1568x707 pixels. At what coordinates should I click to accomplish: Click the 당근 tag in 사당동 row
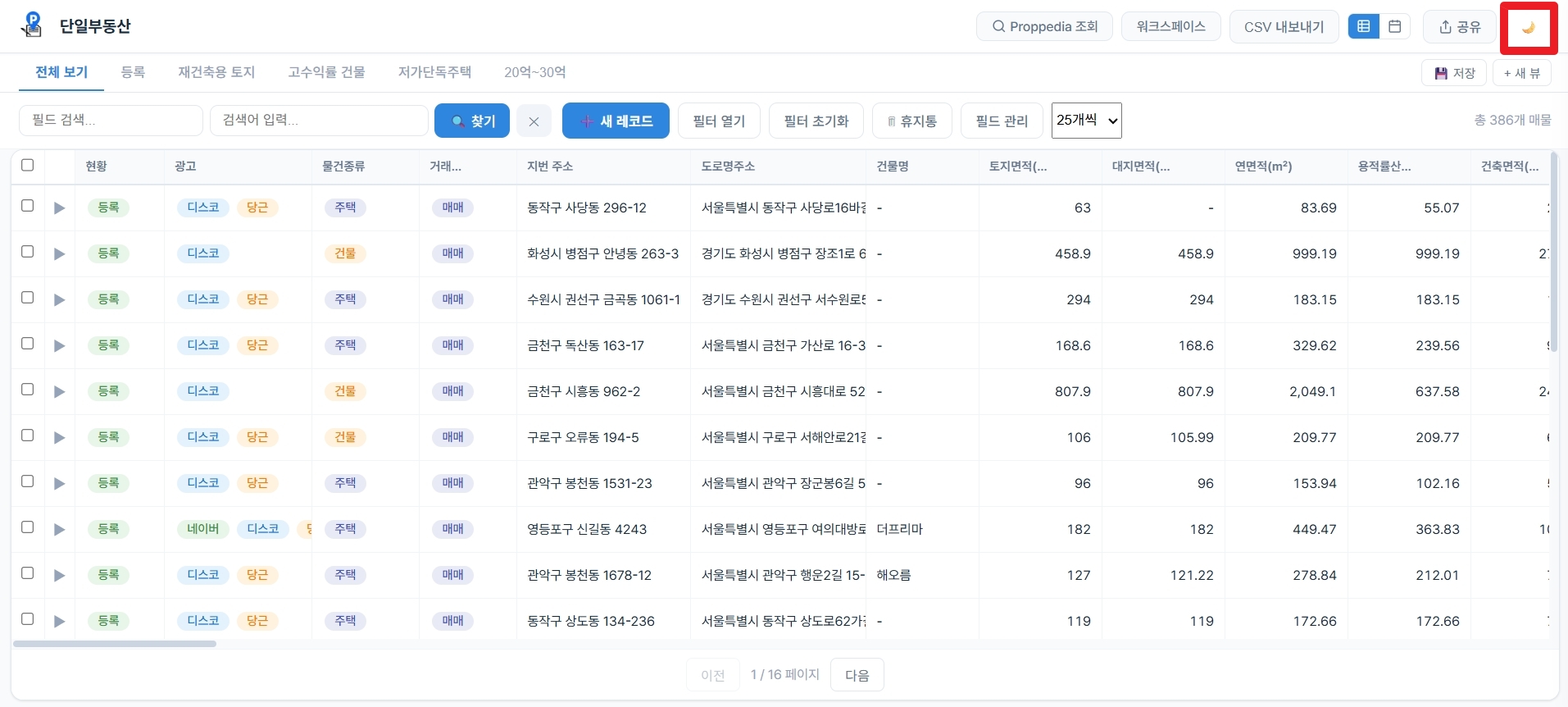257,208
